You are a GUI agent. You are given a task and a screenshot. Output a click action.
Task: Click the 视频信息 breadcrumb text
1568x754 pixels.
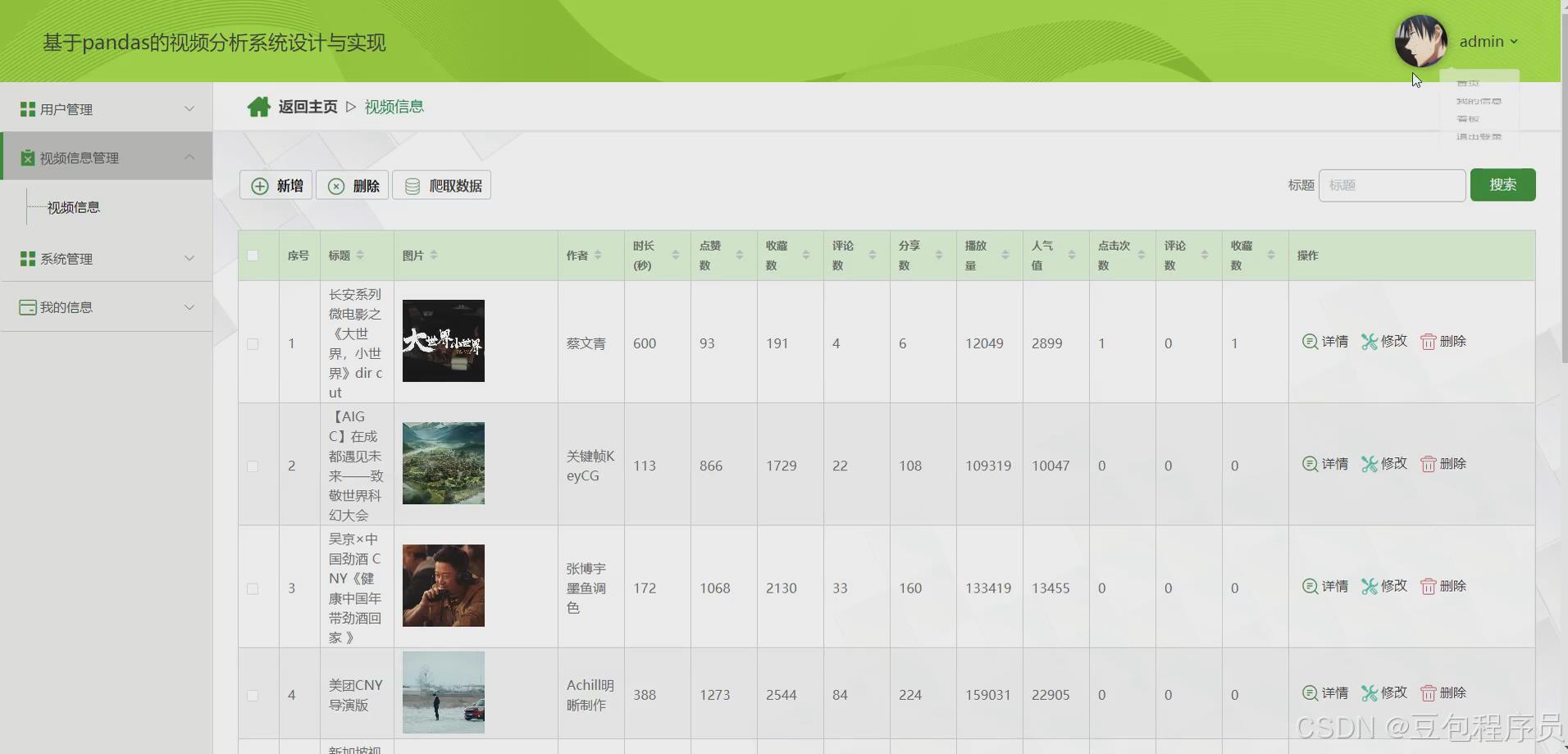[394, 107]
